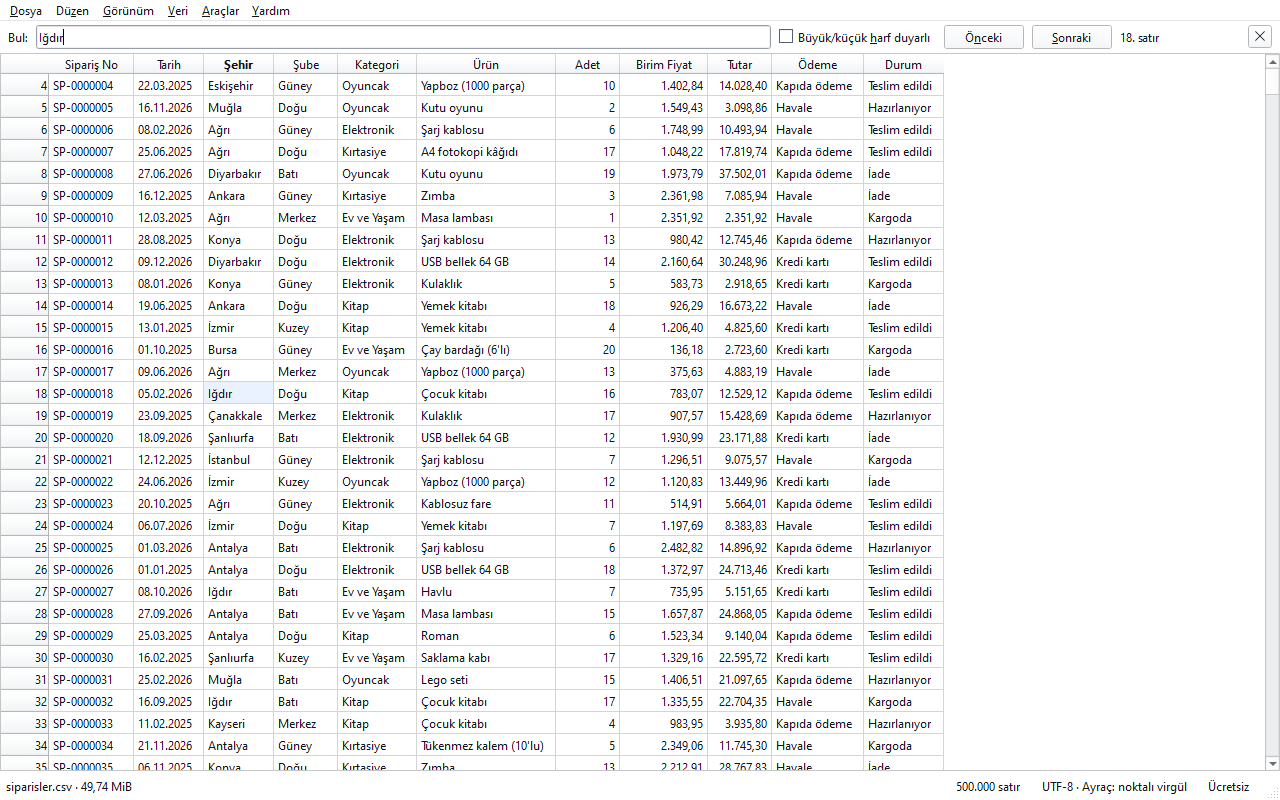The width and height of the screenshot is (1280, 800).
Task: Select the 37.502,01 amount cell
Action: [740, 174]
